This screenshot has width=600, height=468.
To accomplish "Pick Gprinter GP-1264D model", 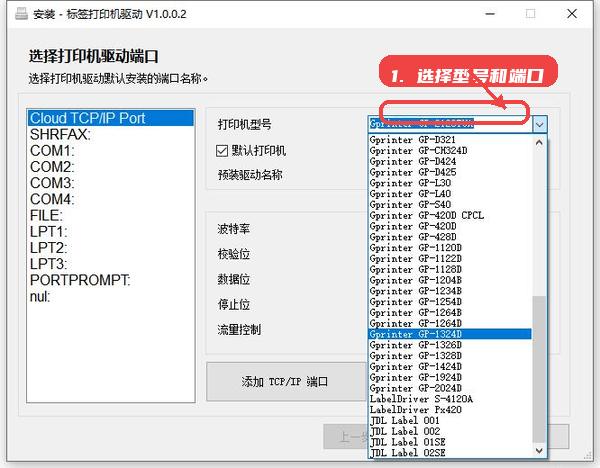I will click(450, 323).
